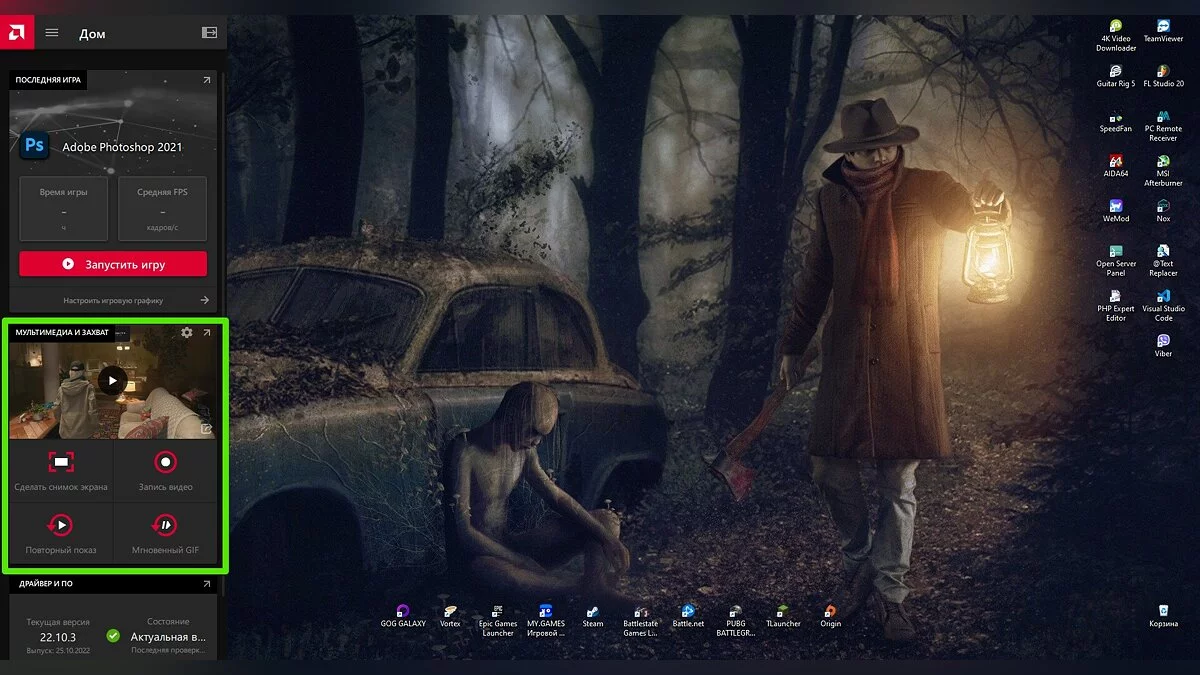Image resolution: width=1200 pixels, height=675 pixels.
Task: Click the Время игры stat tile
Action: [63, 208]
